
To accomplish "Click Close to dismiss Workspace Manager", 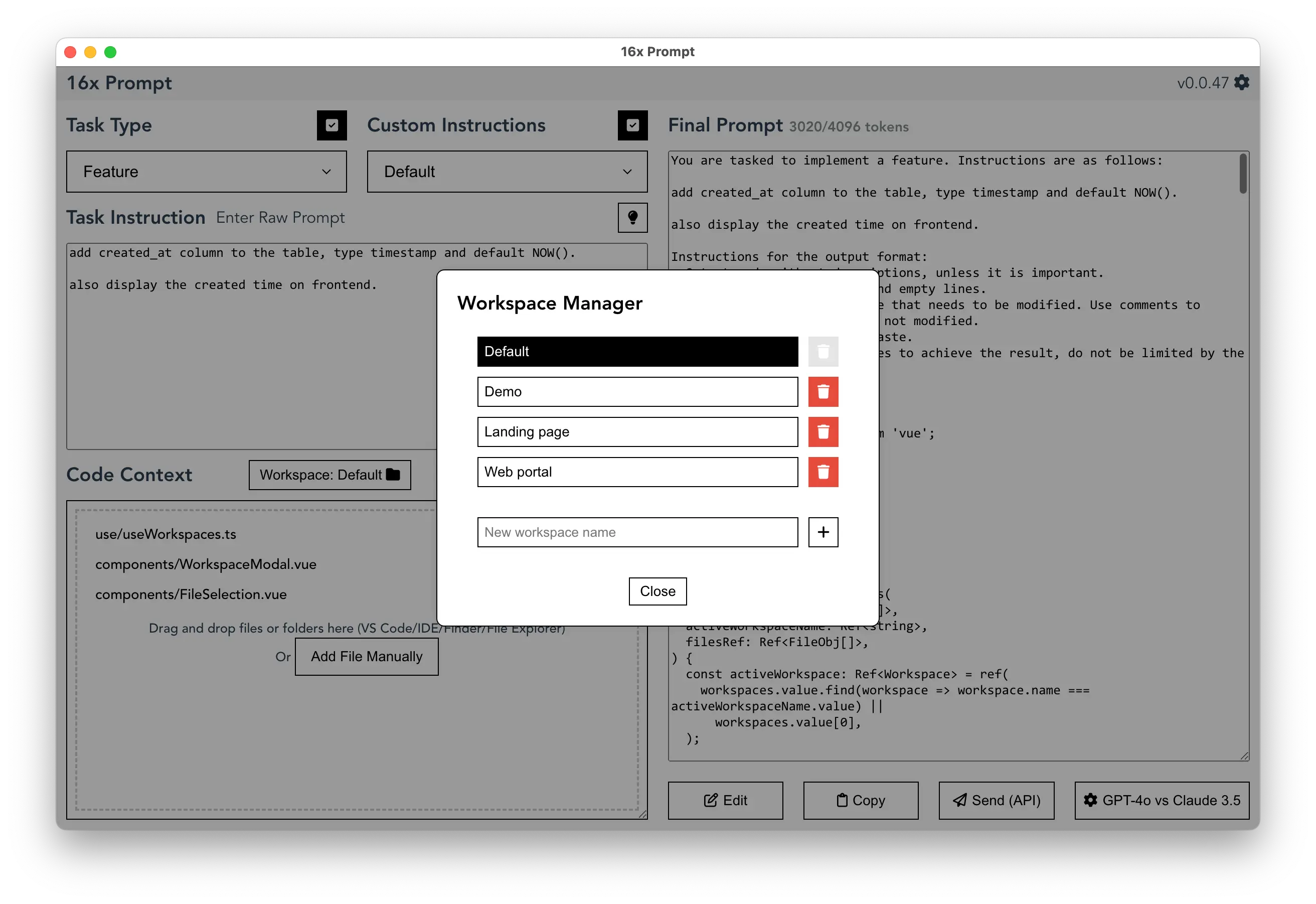I will click(x=657, y=591).
